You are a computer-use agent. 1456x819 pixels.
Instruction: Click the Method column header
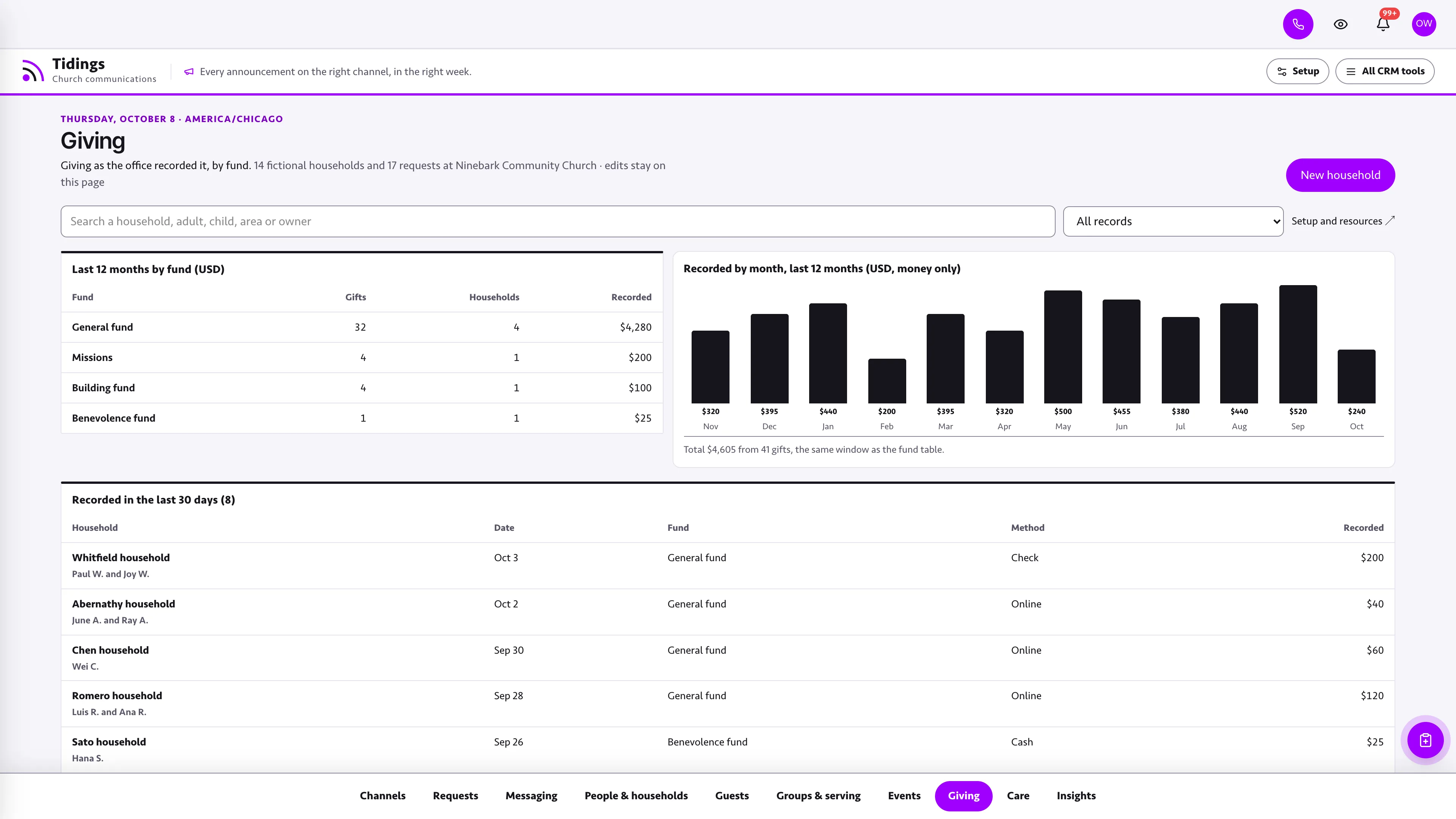[1027, 528]
